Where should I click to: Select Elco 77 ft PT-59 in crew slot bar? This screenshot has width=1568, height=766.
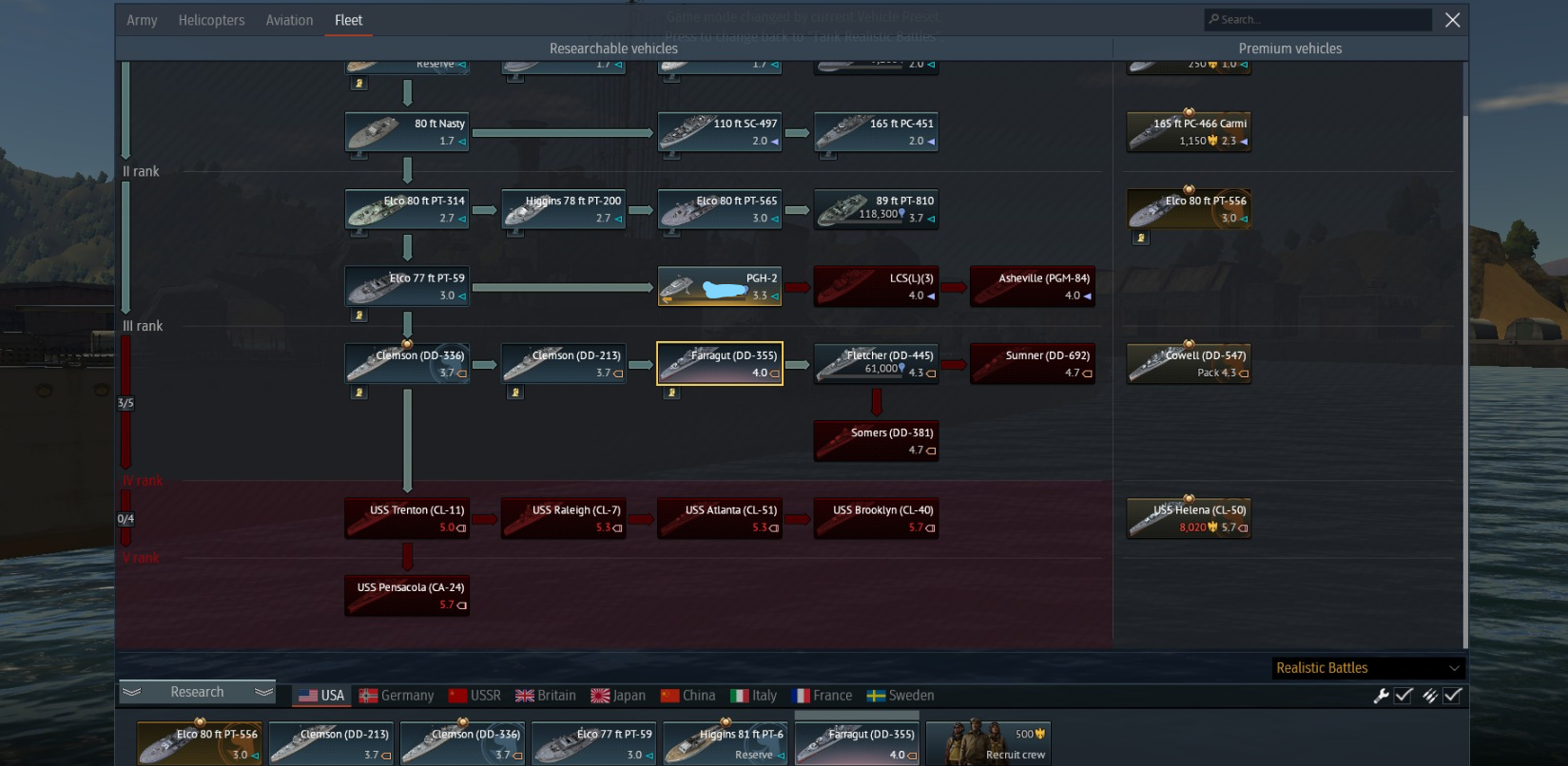coord(593,743)
